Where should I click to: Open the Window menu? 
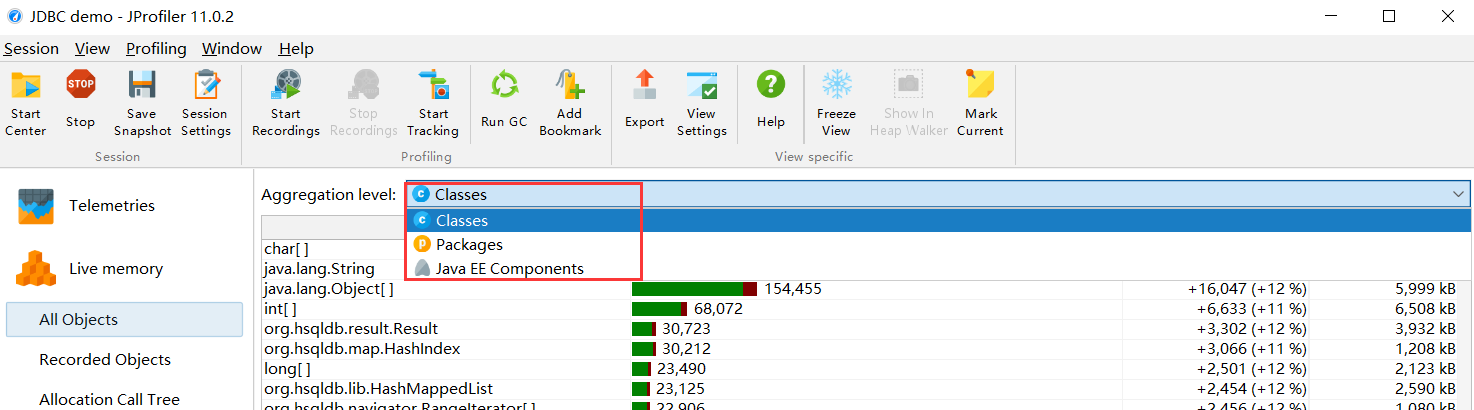(232, 48)
